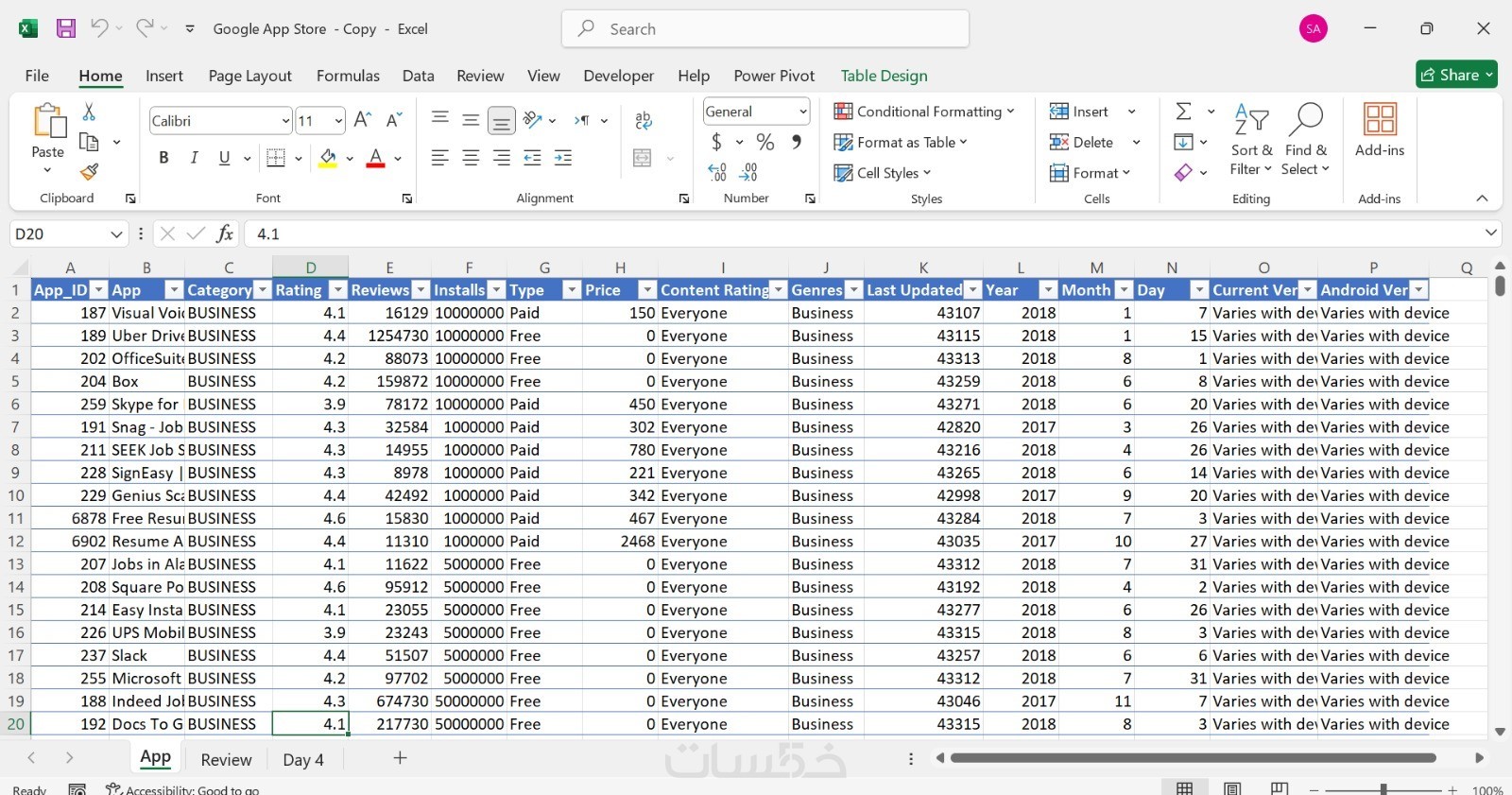Click the Percent Style icon
The image size is (1512, 795).
pyautogui.click(x=765, y=142)
